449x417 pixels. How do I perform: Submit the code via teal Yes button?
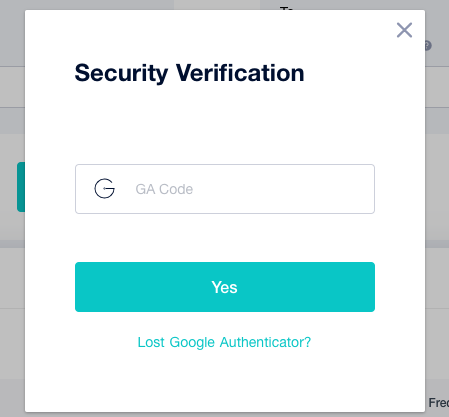[225, 287]
